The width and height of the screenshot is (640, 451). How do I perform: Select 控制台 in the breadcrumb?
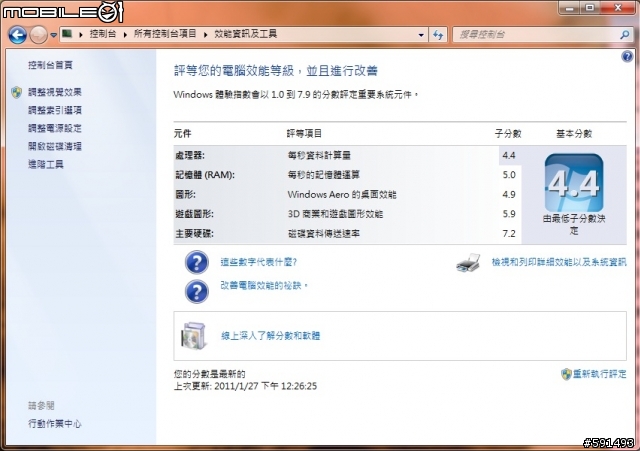(103, 34)
